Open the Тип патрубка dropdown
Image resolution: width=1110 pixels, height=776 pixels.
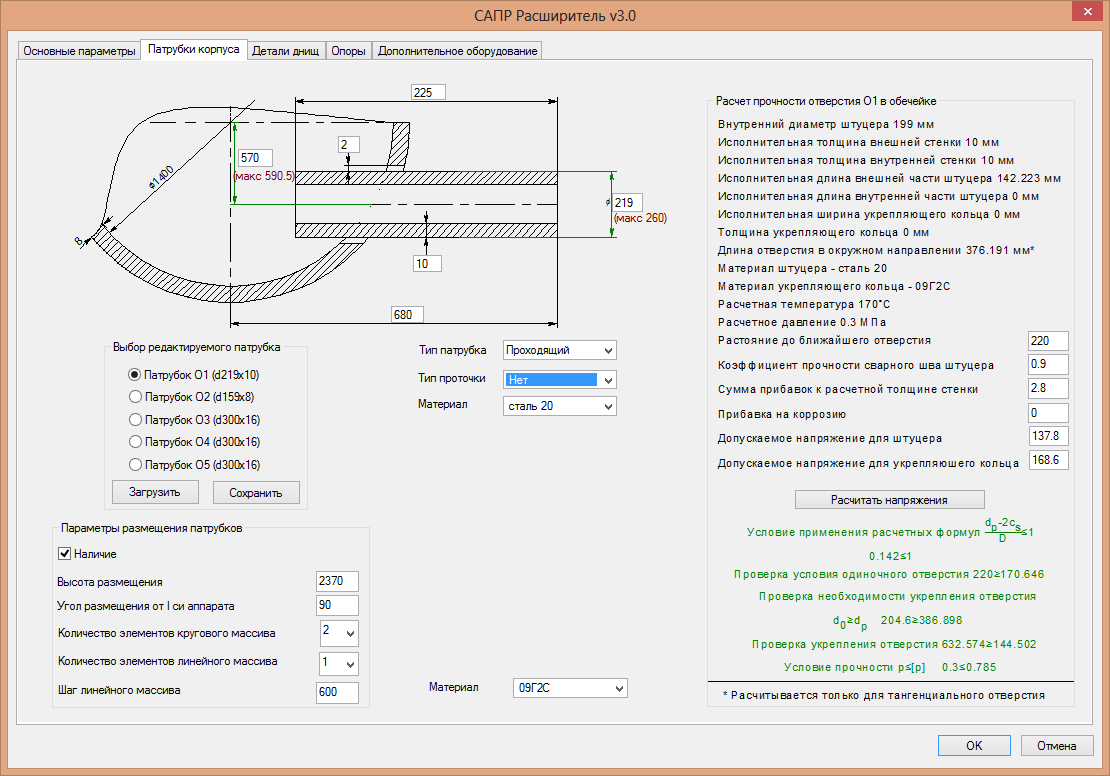(608, 350)
